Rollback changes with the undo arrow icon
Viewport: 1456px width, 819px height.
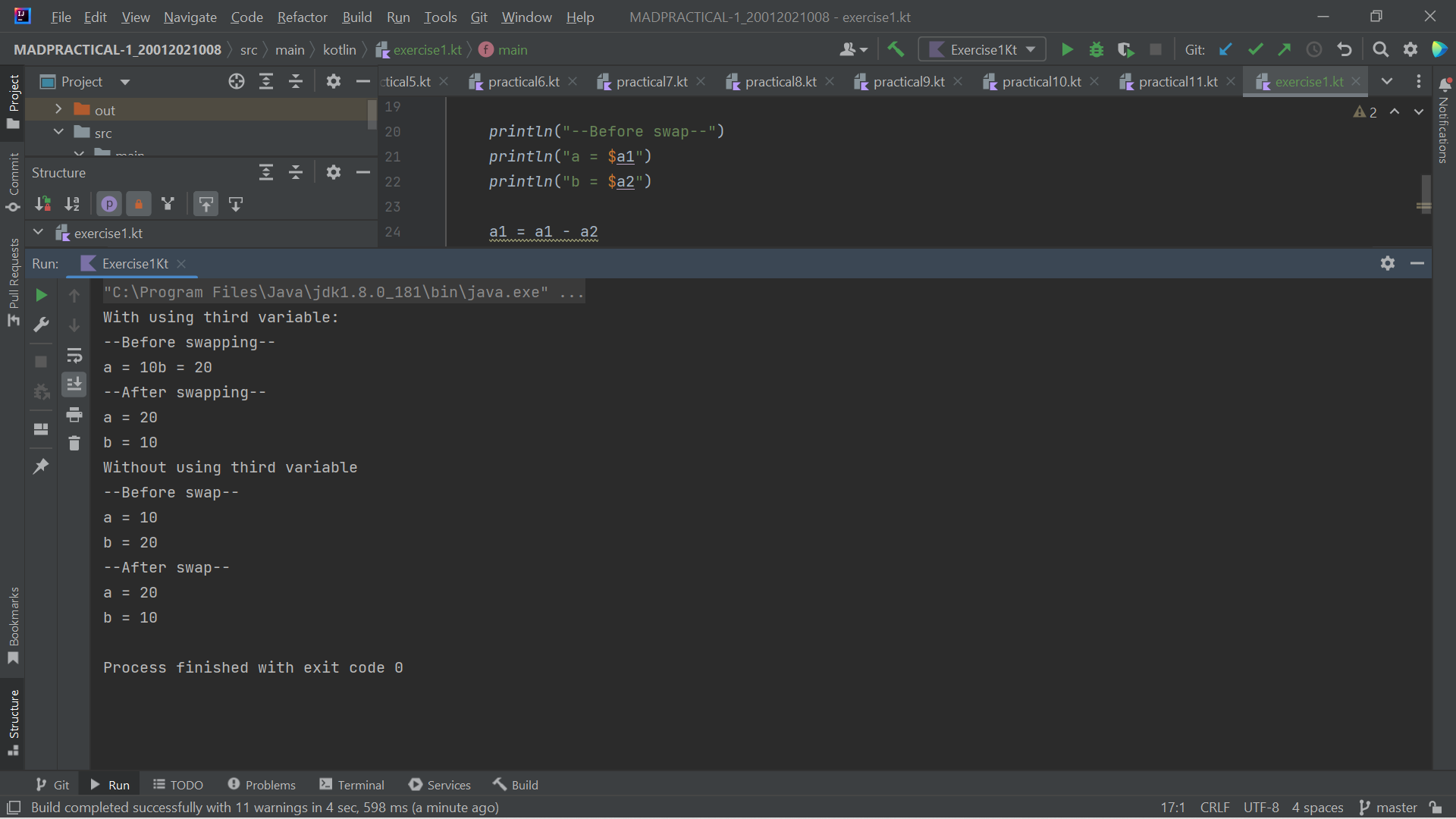click(x=1345, y=50)
